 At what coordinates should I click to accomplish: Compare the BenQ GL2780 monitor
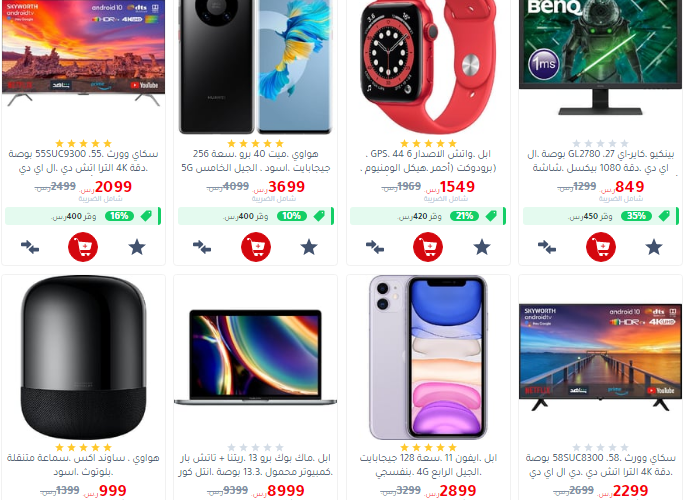click(547, 247)
